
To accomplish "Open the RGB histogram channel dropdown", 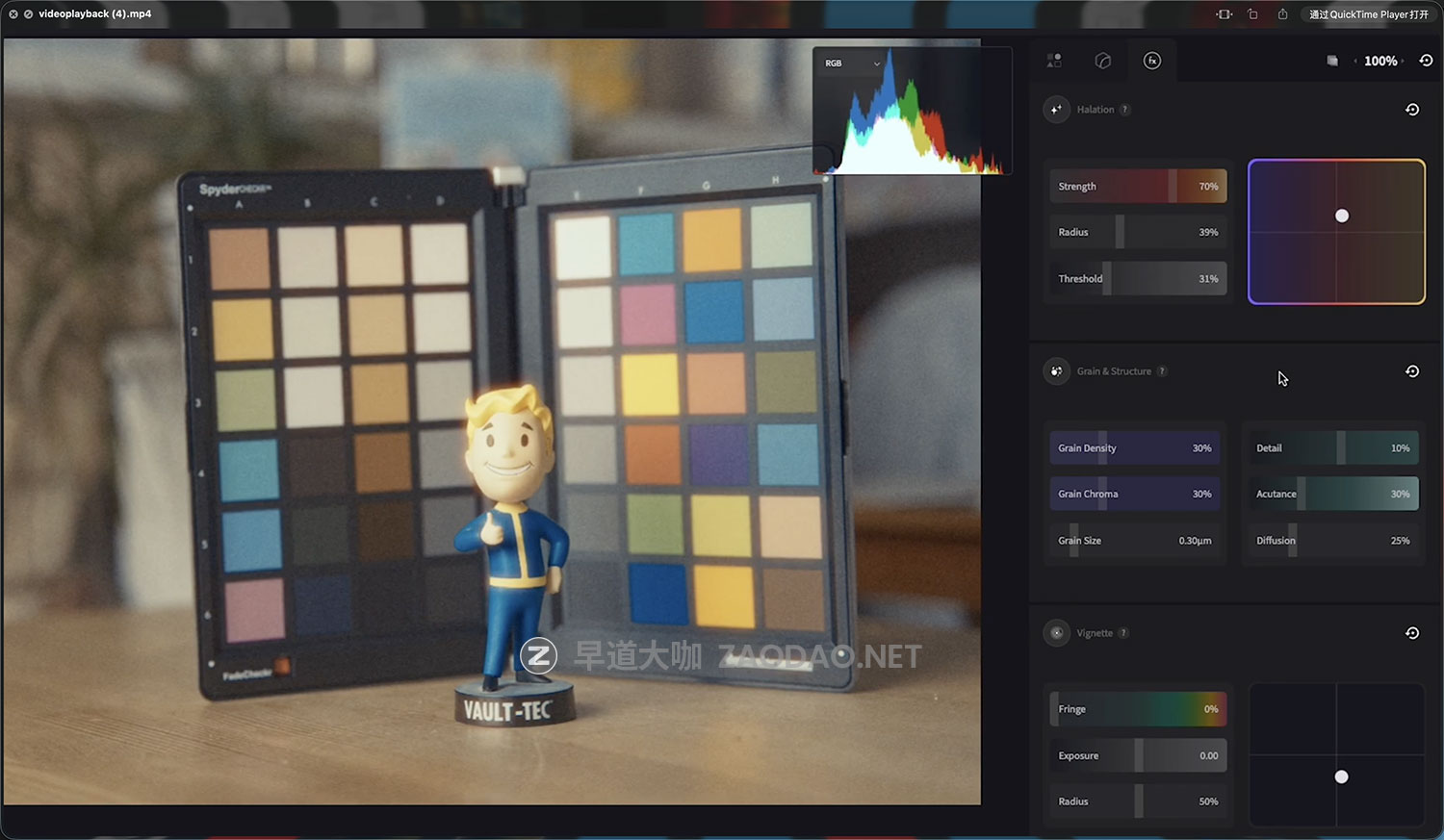I will tap(852, 64).
